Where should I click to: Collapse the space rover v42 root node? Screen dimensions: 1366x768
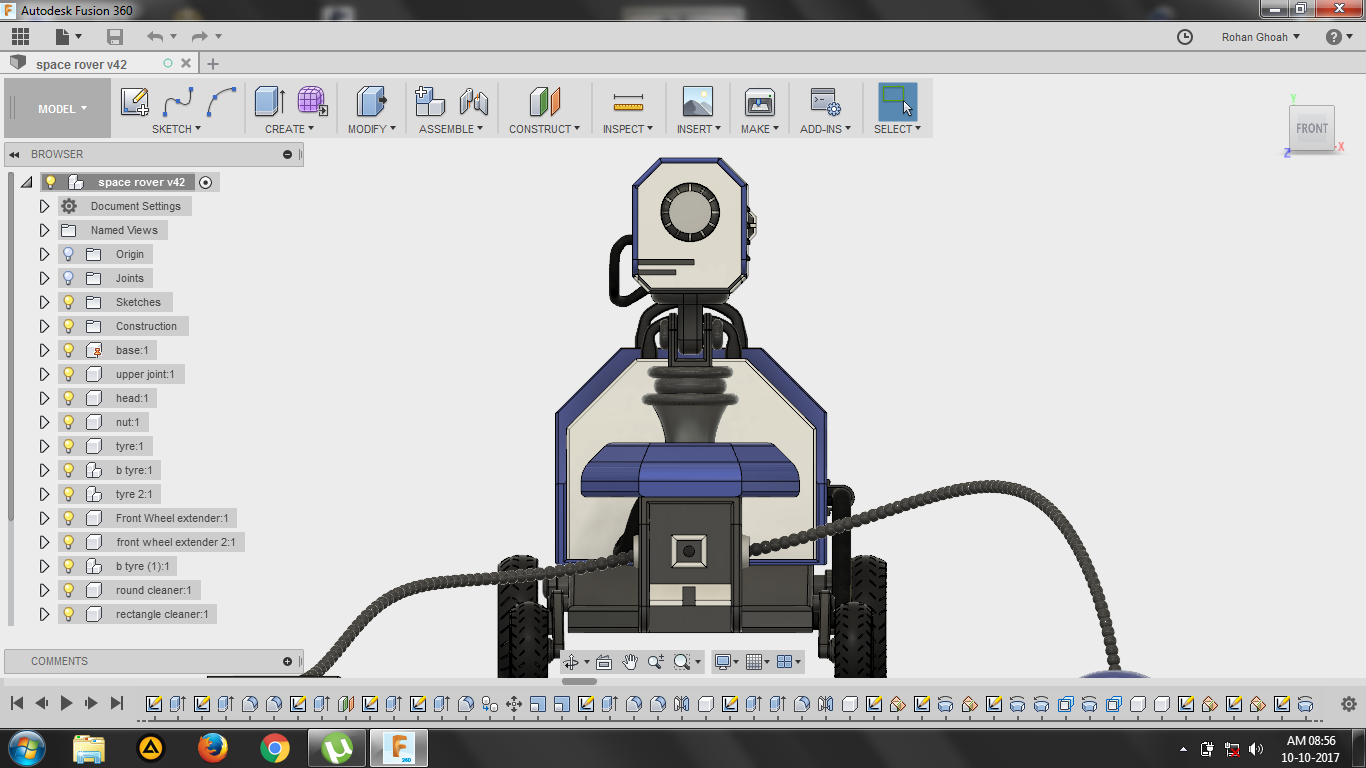point(26,182)
